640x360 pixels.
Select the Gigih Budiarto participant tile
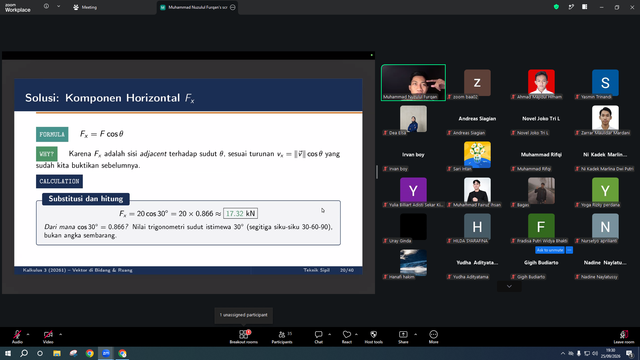click(x=541, y=263)
